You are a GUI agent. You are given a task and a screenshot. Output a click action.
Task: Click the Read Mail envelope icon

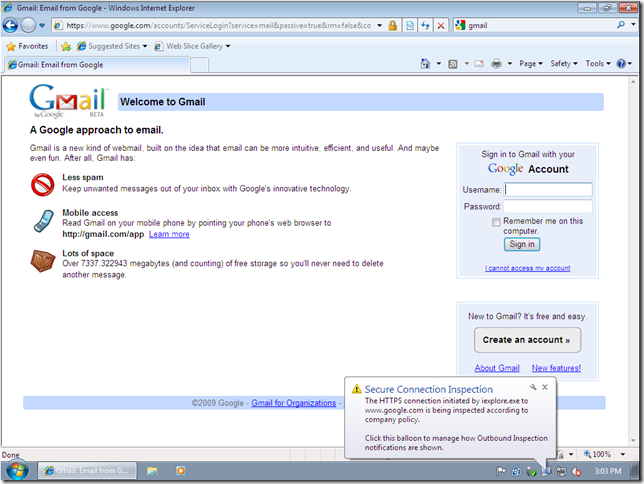(479, 64)
